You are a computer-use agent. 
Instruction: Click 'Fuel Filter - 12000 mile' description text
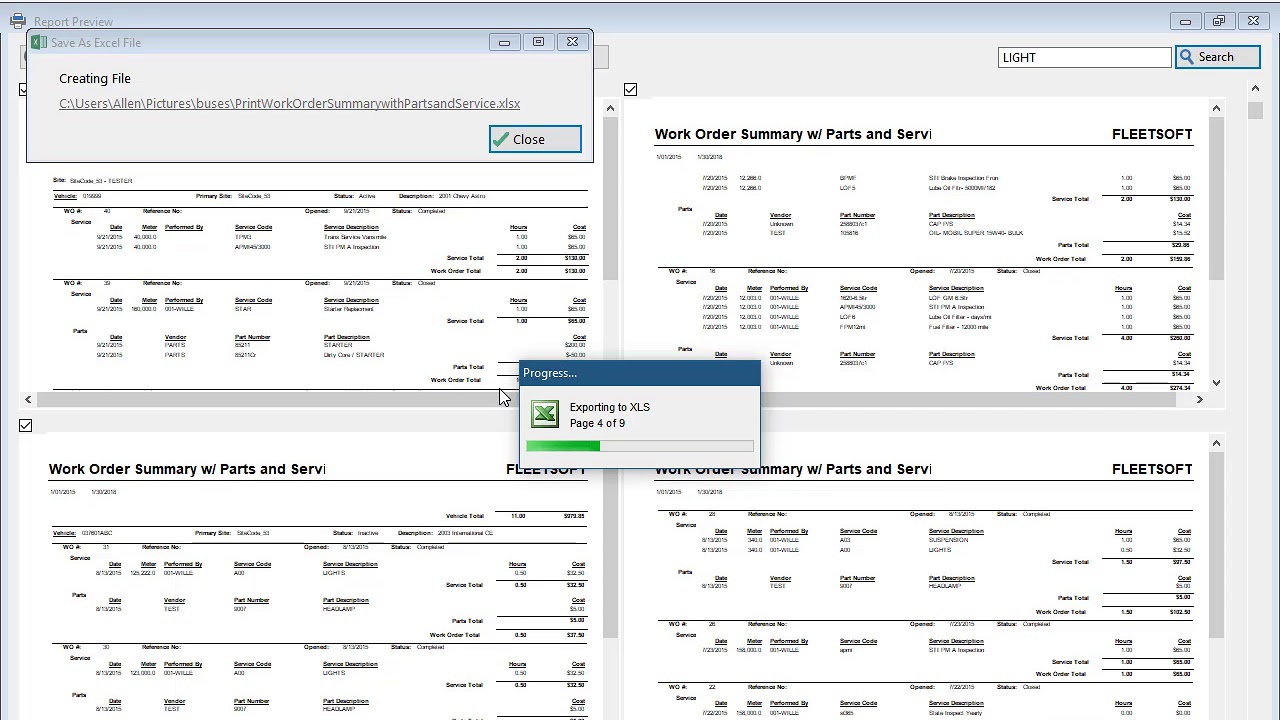click(958, 327)
